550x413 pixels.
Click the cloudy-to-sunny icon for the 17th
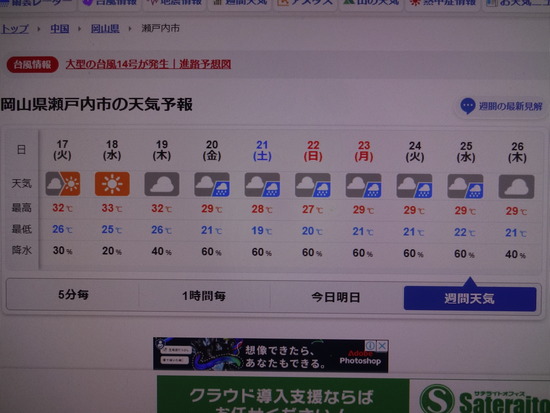coord(63,184)
